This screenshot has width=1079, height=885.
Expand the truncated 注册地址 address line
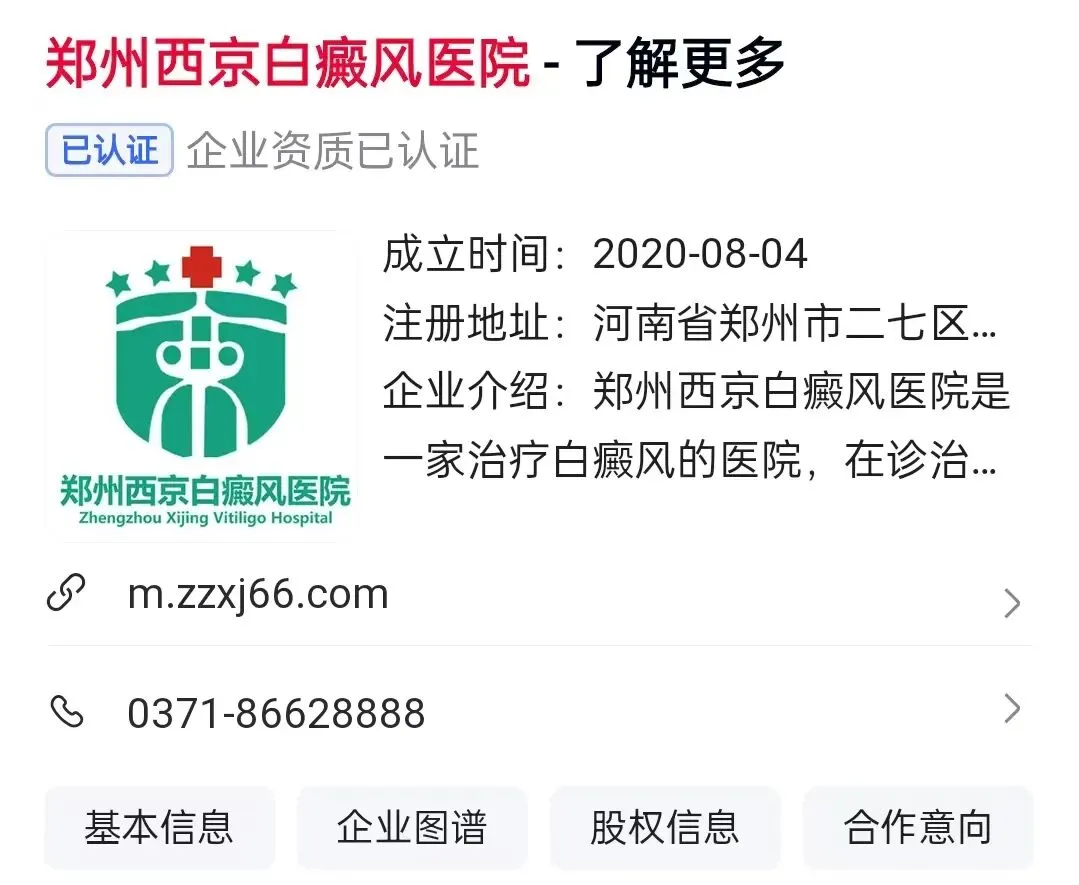(690, 323)
